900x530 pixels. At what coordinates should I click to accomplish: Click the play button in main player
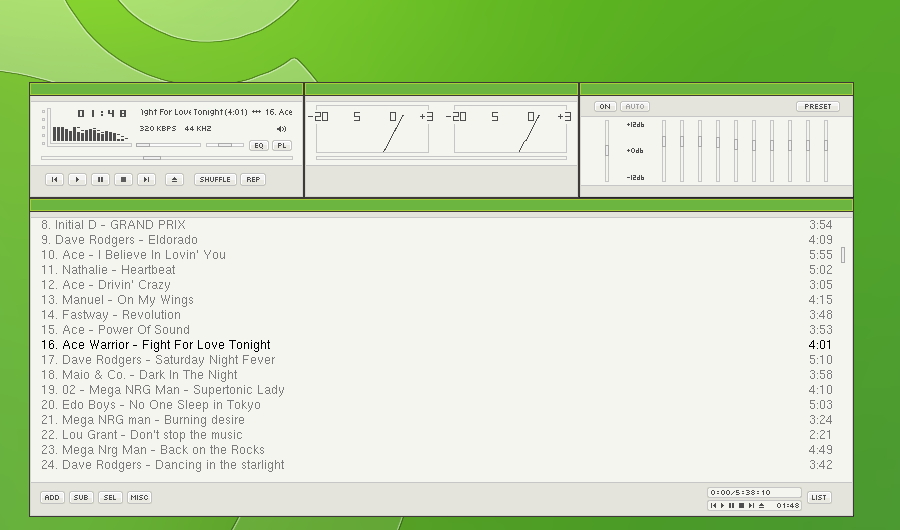click(x=77, y=180)
